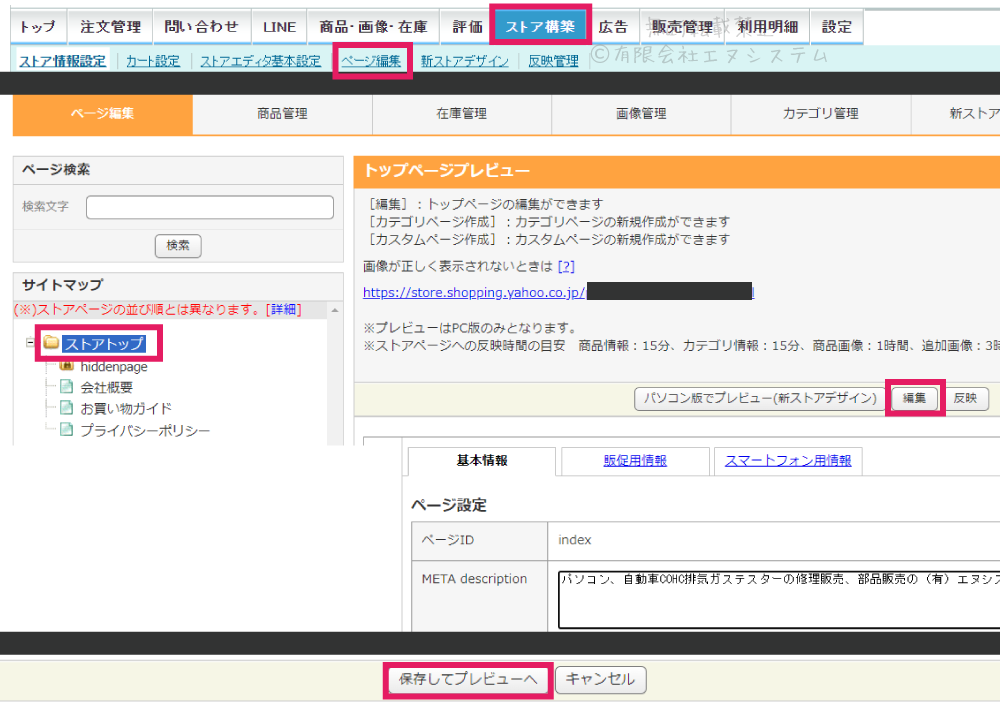Switch to the 販促用情報 tab
The image size is (1000, 716).
(x=635, y=461)
